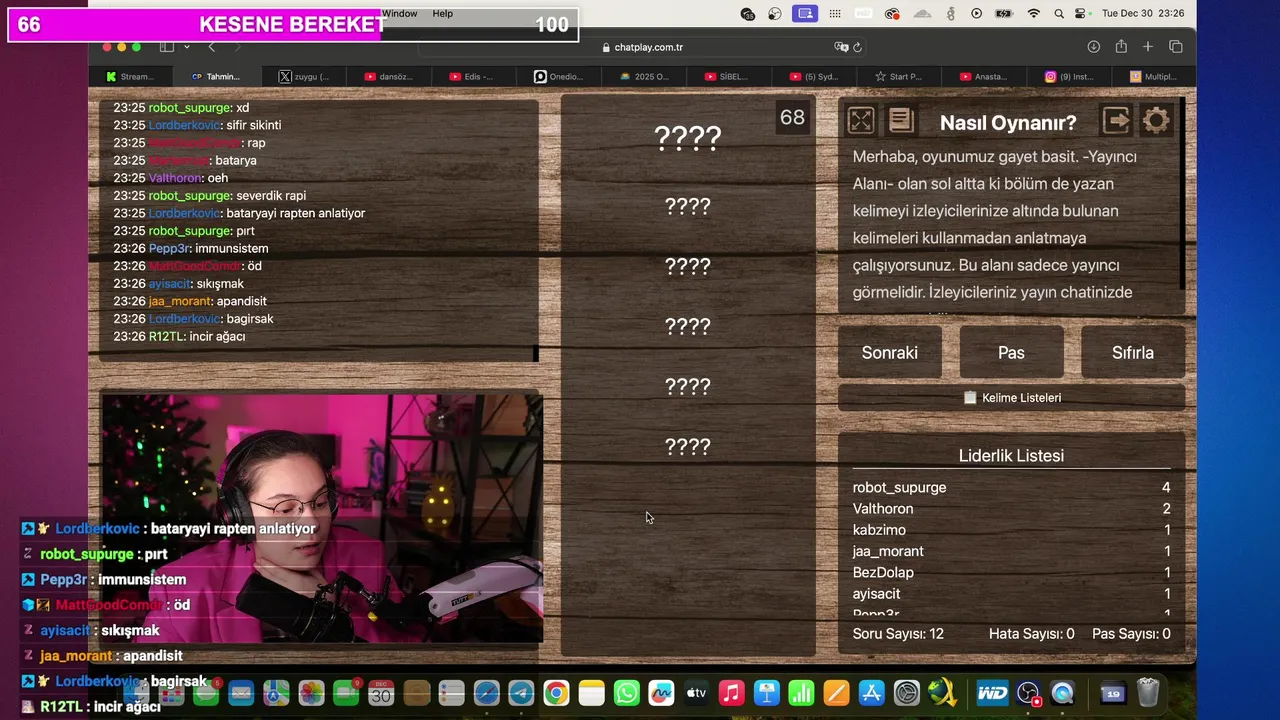Click the Sıfırla button
The height and width of the screenshot is (720, 1280).
1133,352
